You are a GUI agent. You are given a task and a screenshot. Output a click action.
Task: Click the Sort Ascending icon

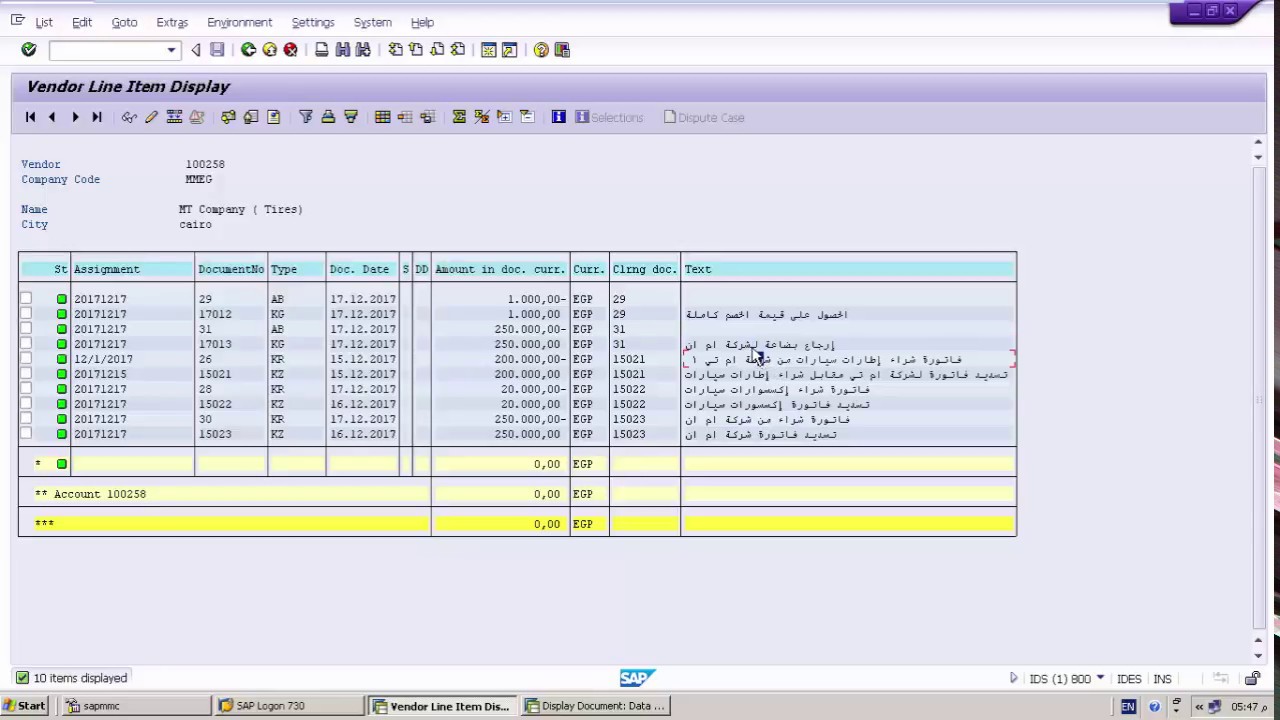pos(328,117)
